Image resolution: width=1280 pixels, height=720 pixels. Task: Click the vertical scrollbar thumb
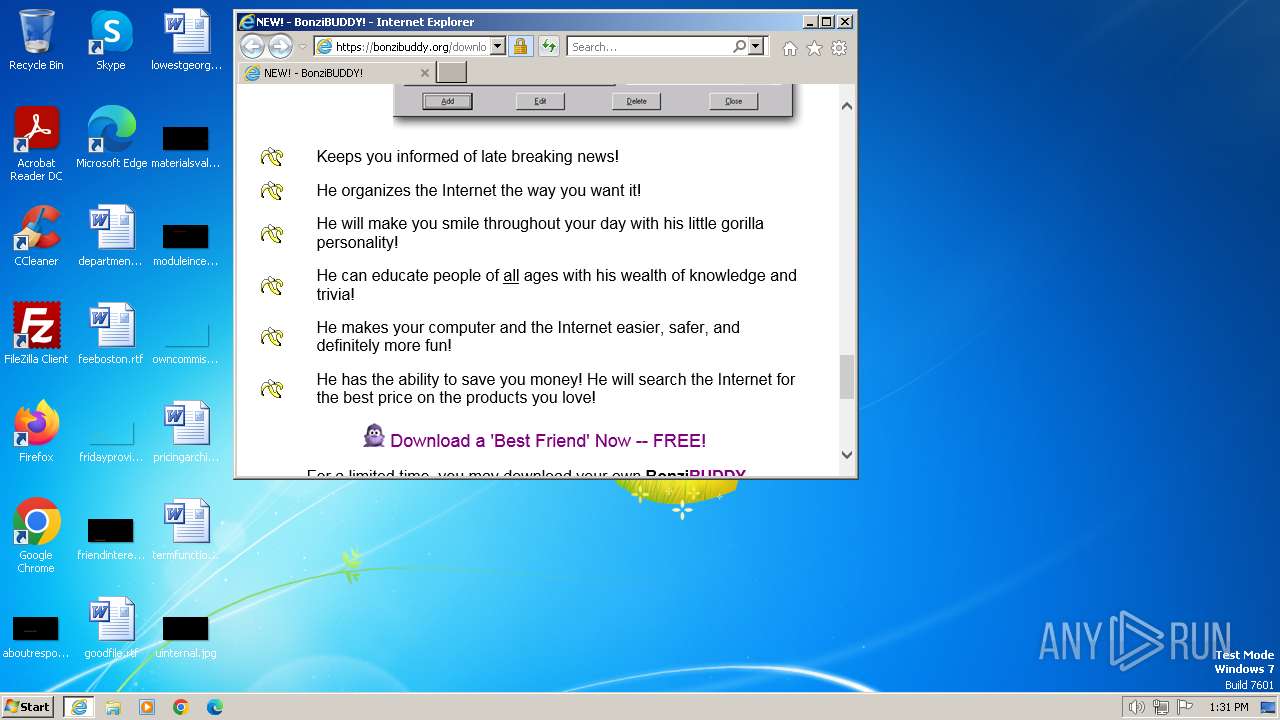point(847,377)
